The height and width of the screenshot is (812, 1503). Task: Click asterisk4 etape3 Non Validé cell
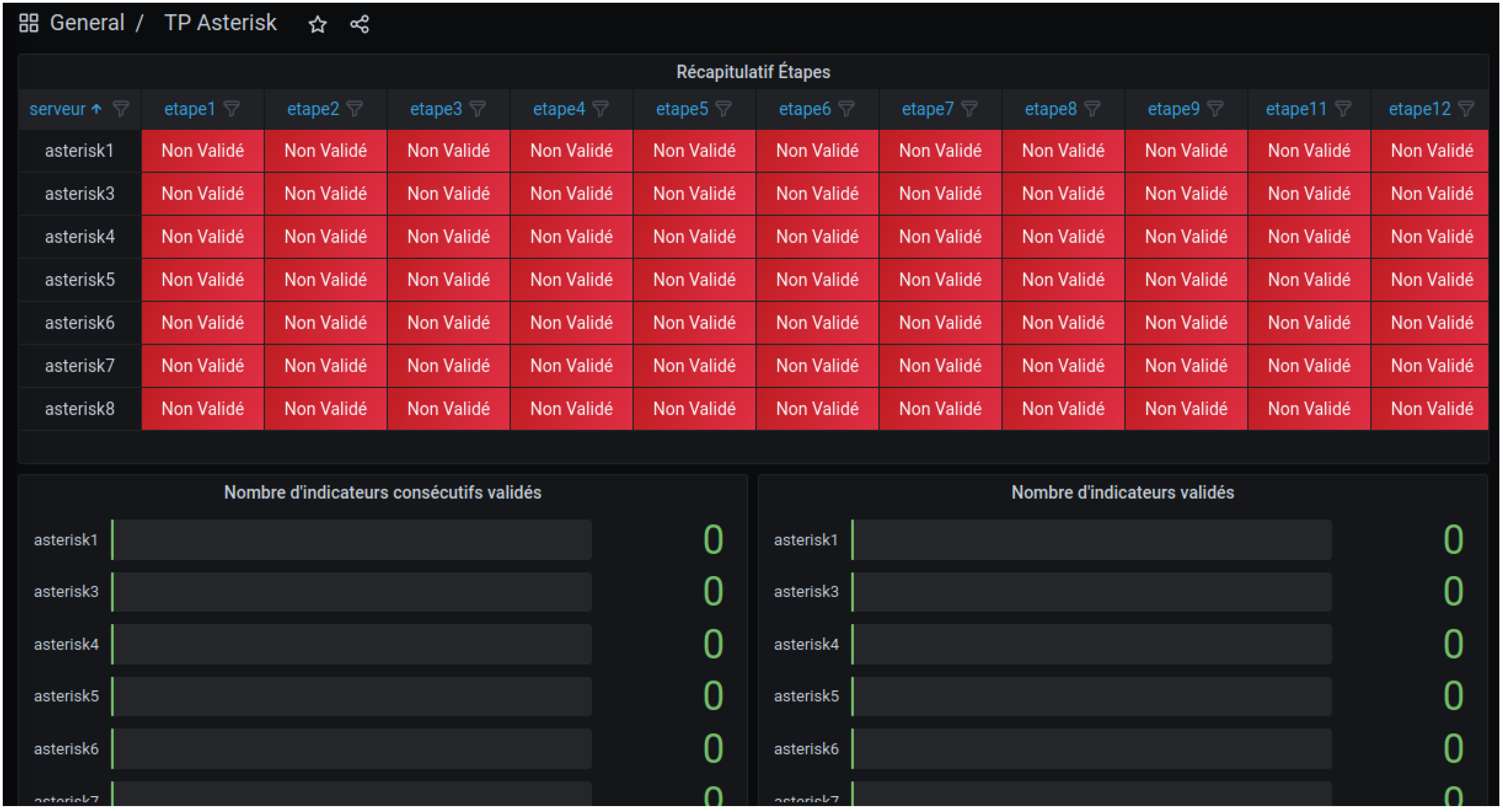click(x=448, y=237)
